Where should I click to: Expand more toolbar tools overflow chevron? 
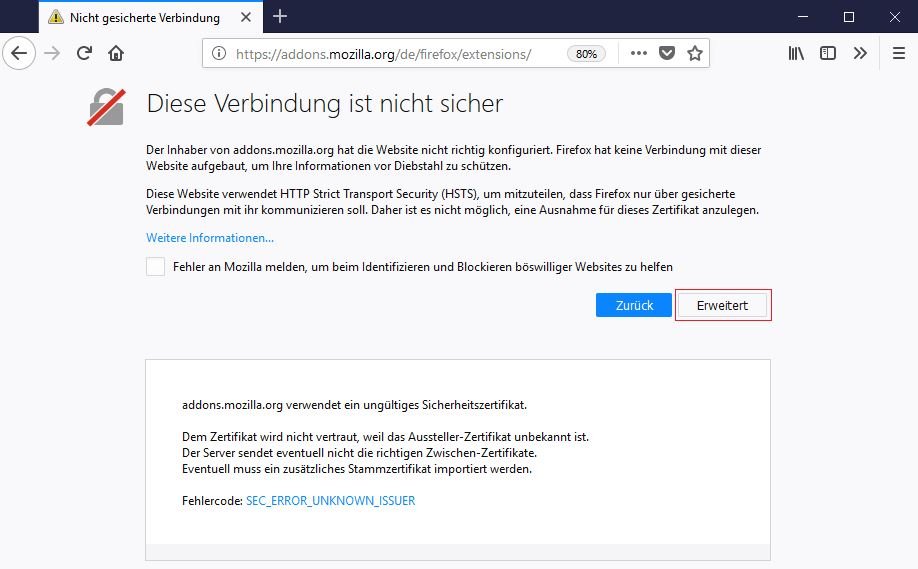(860, 53)
